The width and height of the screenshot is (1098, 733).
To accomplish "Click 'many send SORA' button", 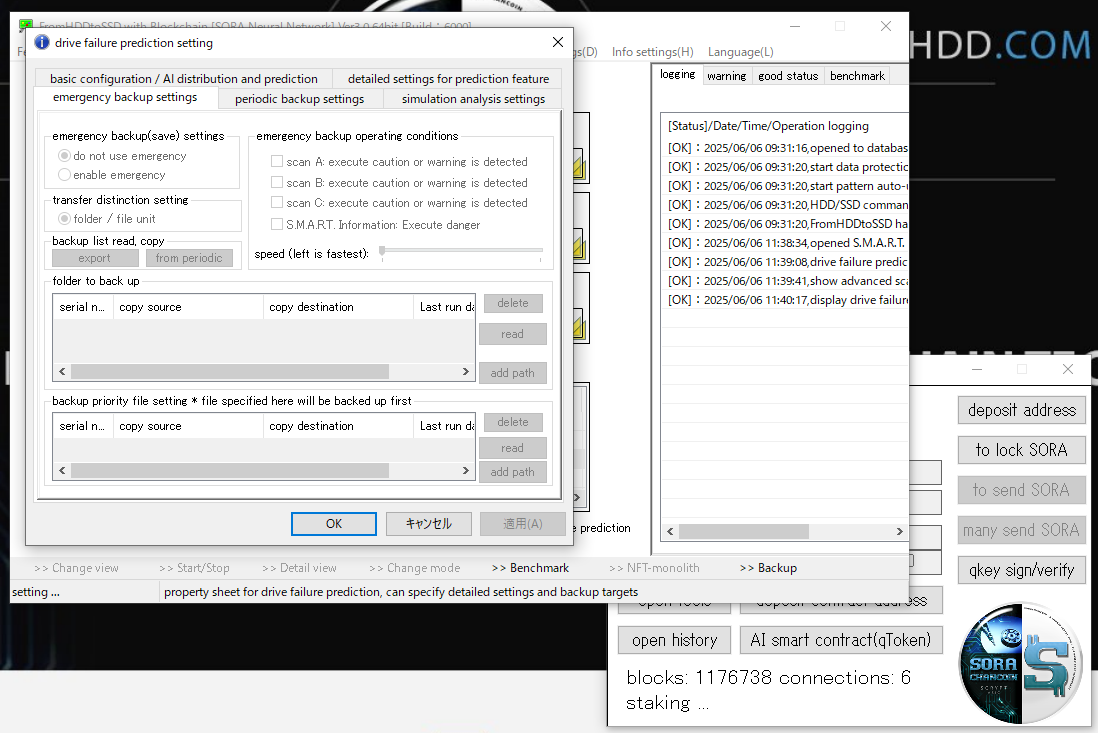I will (1022, 530).
